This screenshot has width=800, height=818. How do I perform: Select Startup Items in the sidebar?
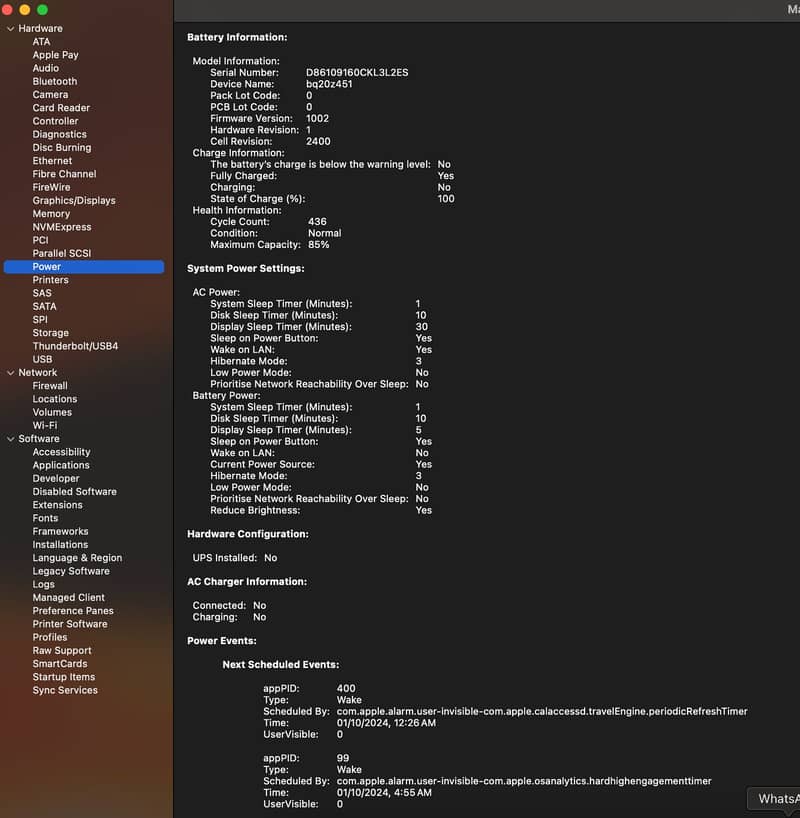(x=64, y=677)
